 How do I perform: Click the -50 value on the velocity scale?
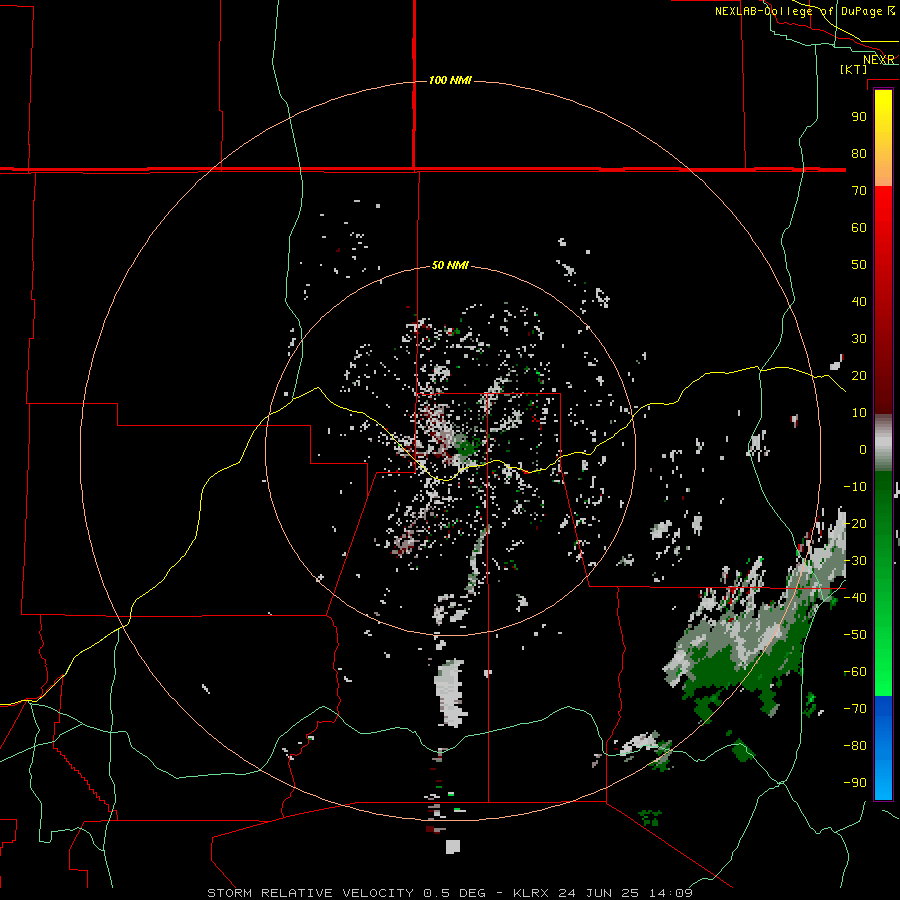pyautogui.click(x=855, y=635)
